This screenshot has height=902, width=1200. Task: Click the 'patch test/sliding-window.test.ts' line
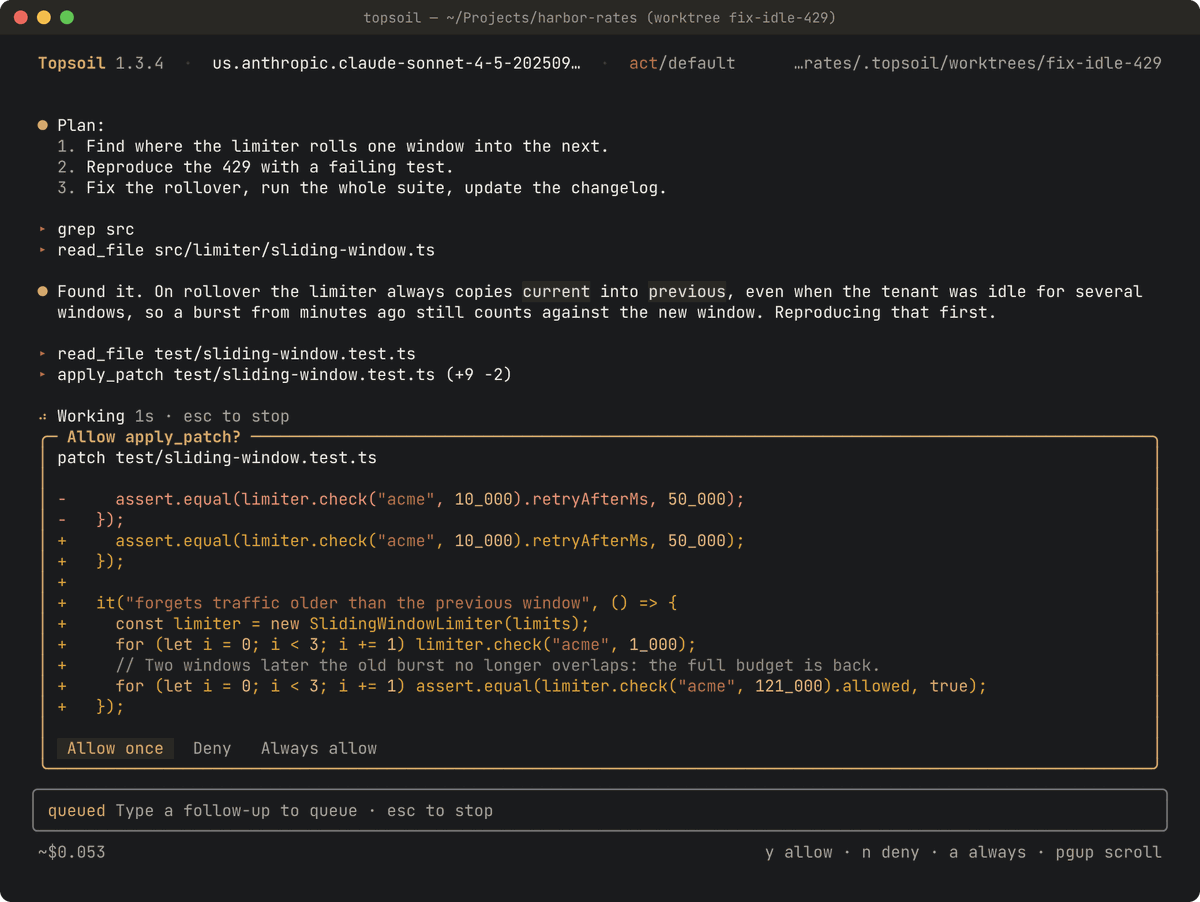[217, 458]
